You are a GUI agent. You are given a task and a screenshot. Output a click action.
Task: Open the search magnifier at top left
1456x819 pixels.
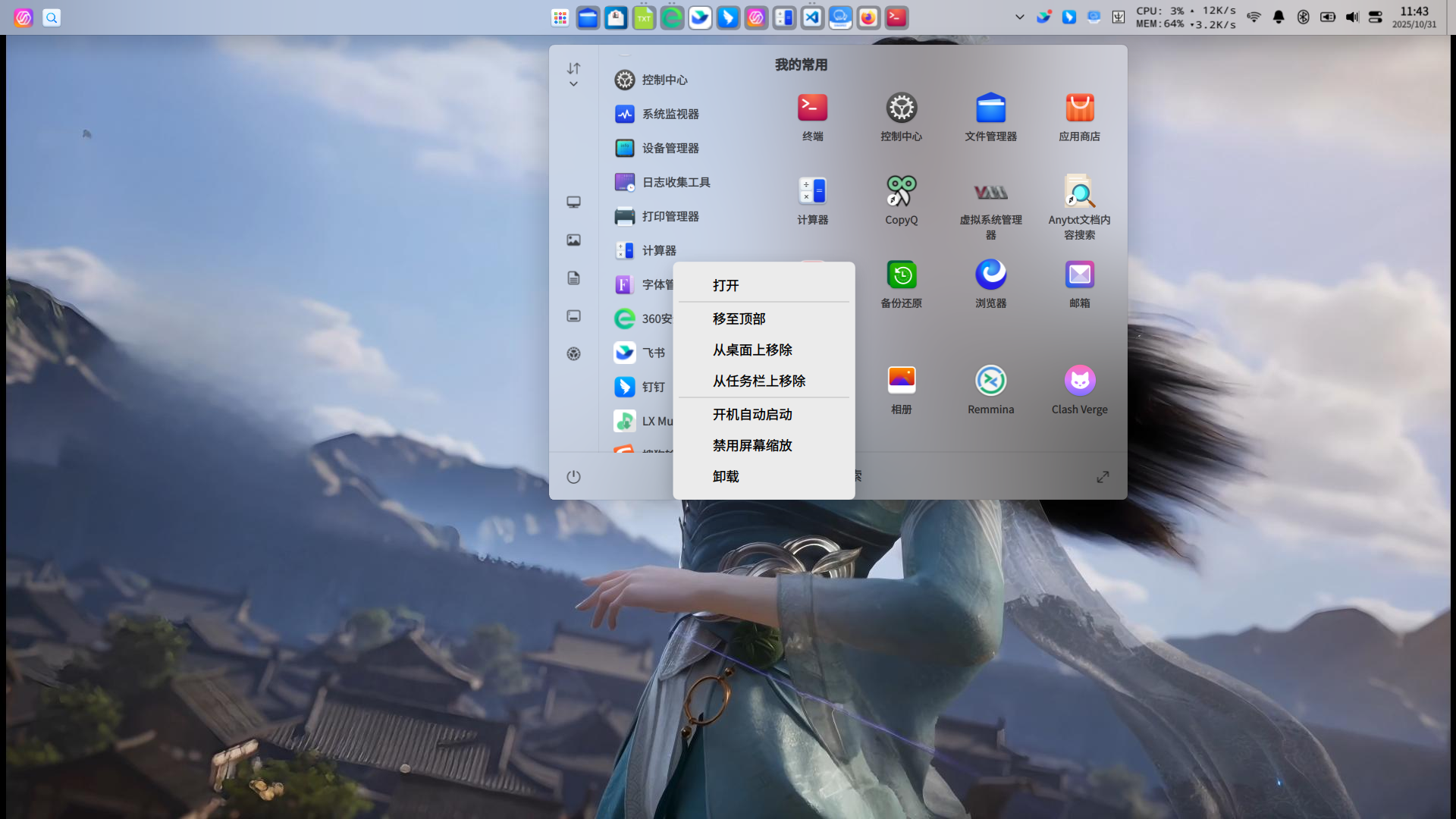tap(52, 17)
